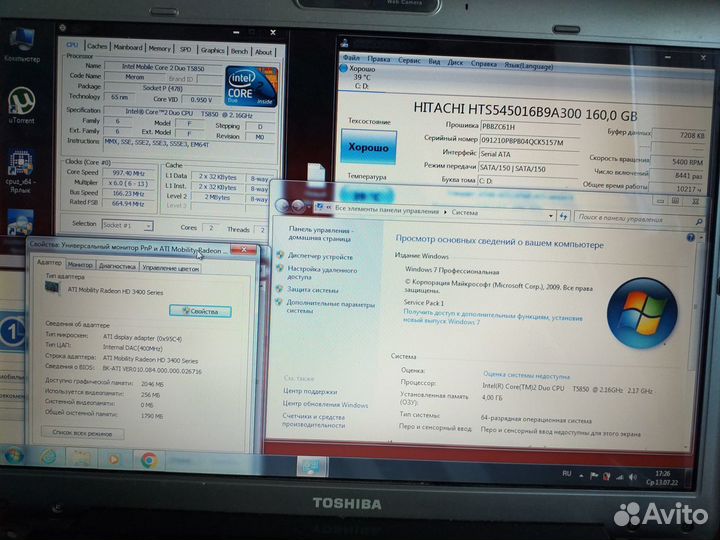Open Дополнительные параметры системы link

coord(330,307)
